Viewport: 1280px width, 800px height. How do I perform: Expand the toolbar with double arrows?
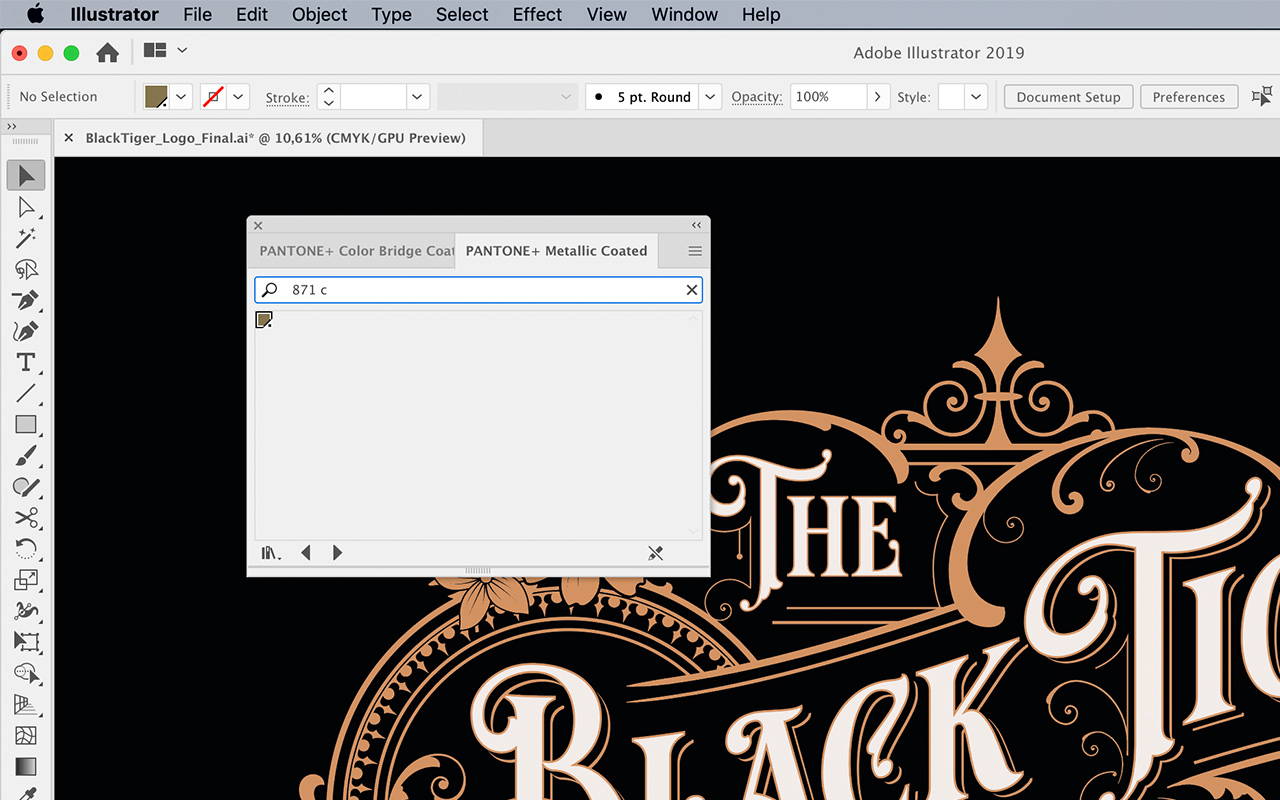[x=12, y=127]
